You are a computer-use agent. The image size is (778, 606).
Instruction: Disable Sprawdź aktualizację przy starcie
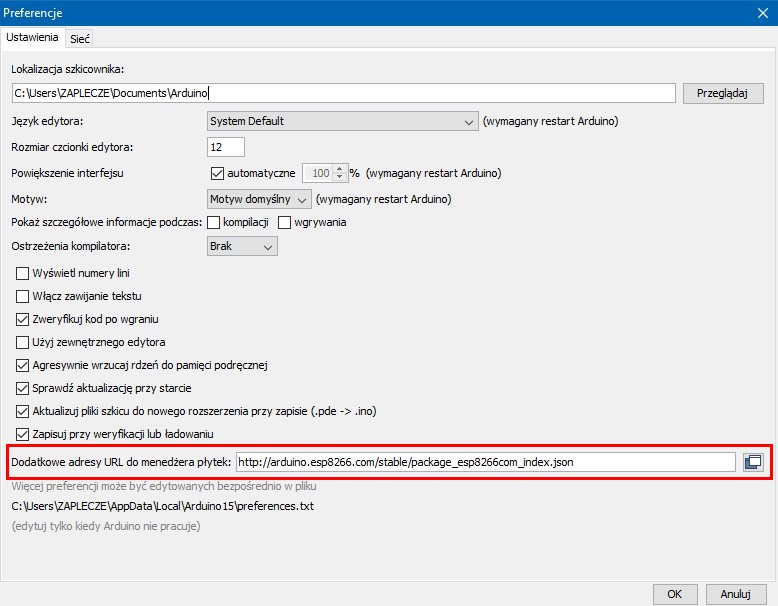[x=22, y=388]
